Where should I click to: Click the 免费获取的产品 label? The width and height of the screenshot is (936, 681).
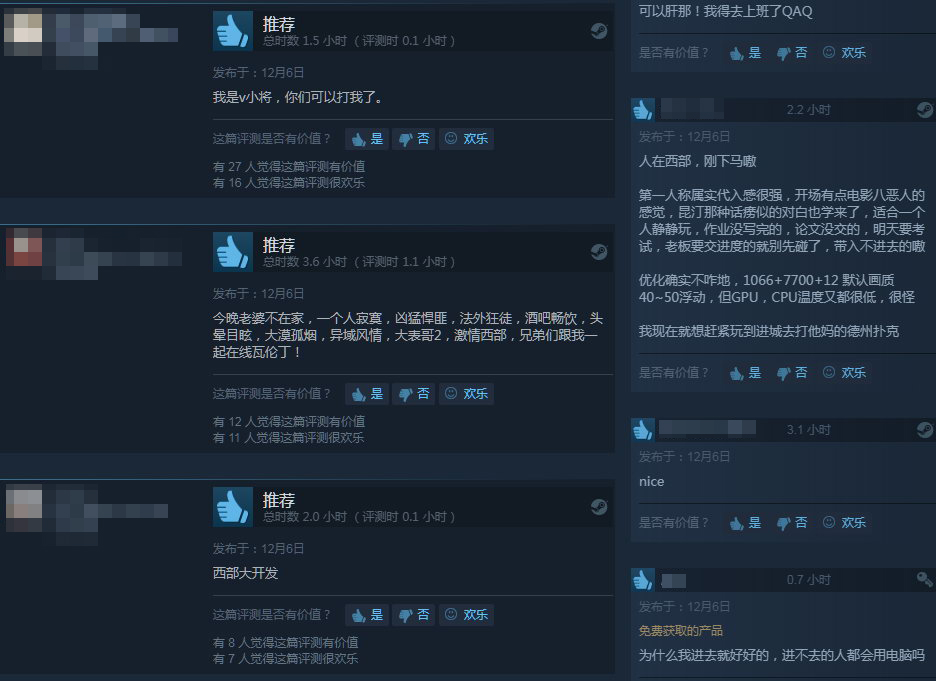pyautogui.click(x=681, y=630)
